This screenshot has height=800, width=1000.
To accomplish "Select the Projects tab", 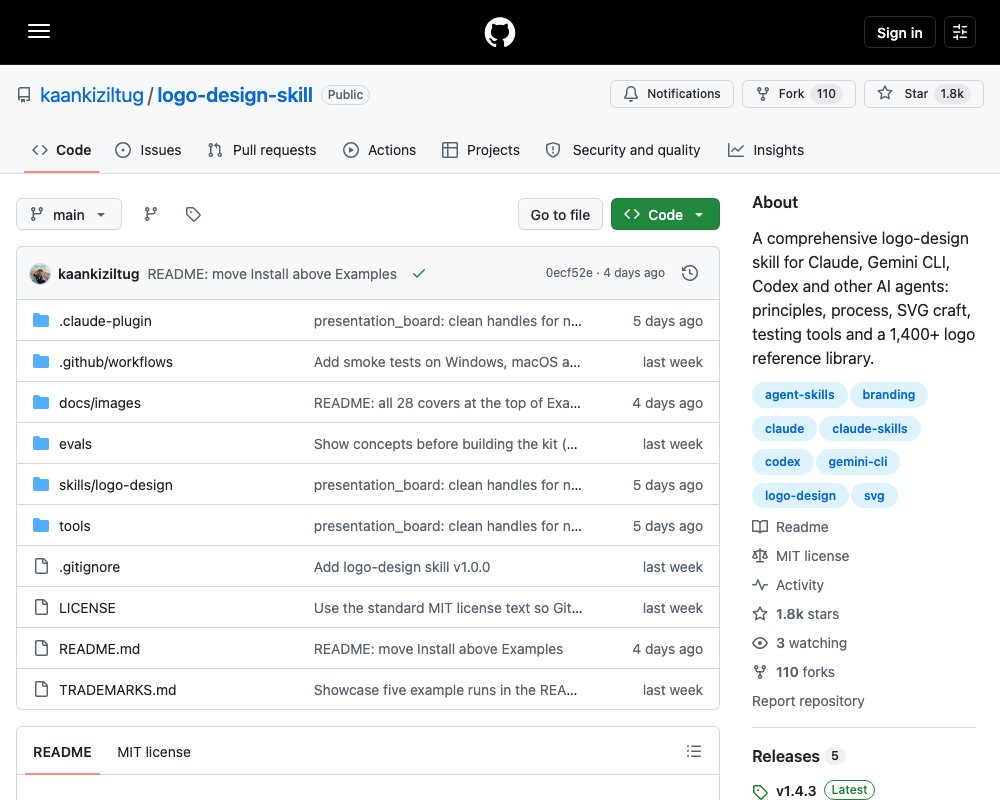I will click(x=481, y=150).
